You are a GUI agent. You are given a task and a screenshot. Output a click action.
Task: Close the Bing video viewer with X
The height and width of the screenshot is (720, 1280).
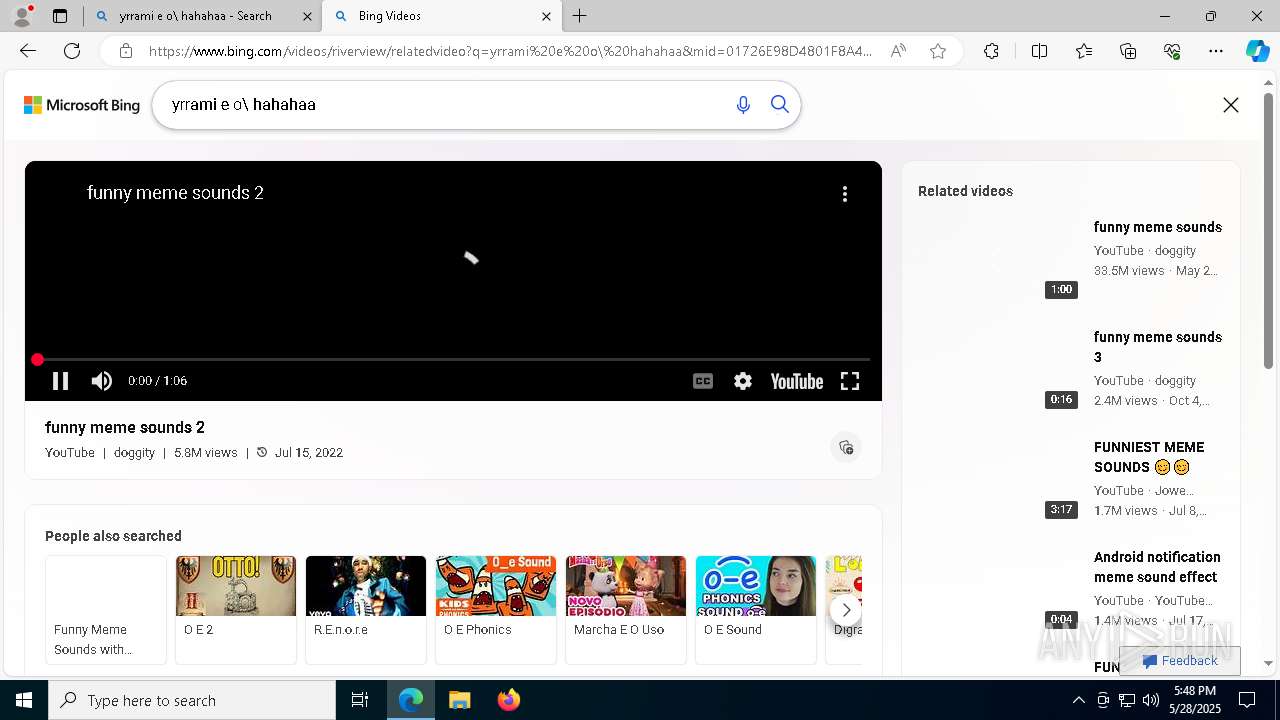pyautogui.click(x=1231, y=105)
